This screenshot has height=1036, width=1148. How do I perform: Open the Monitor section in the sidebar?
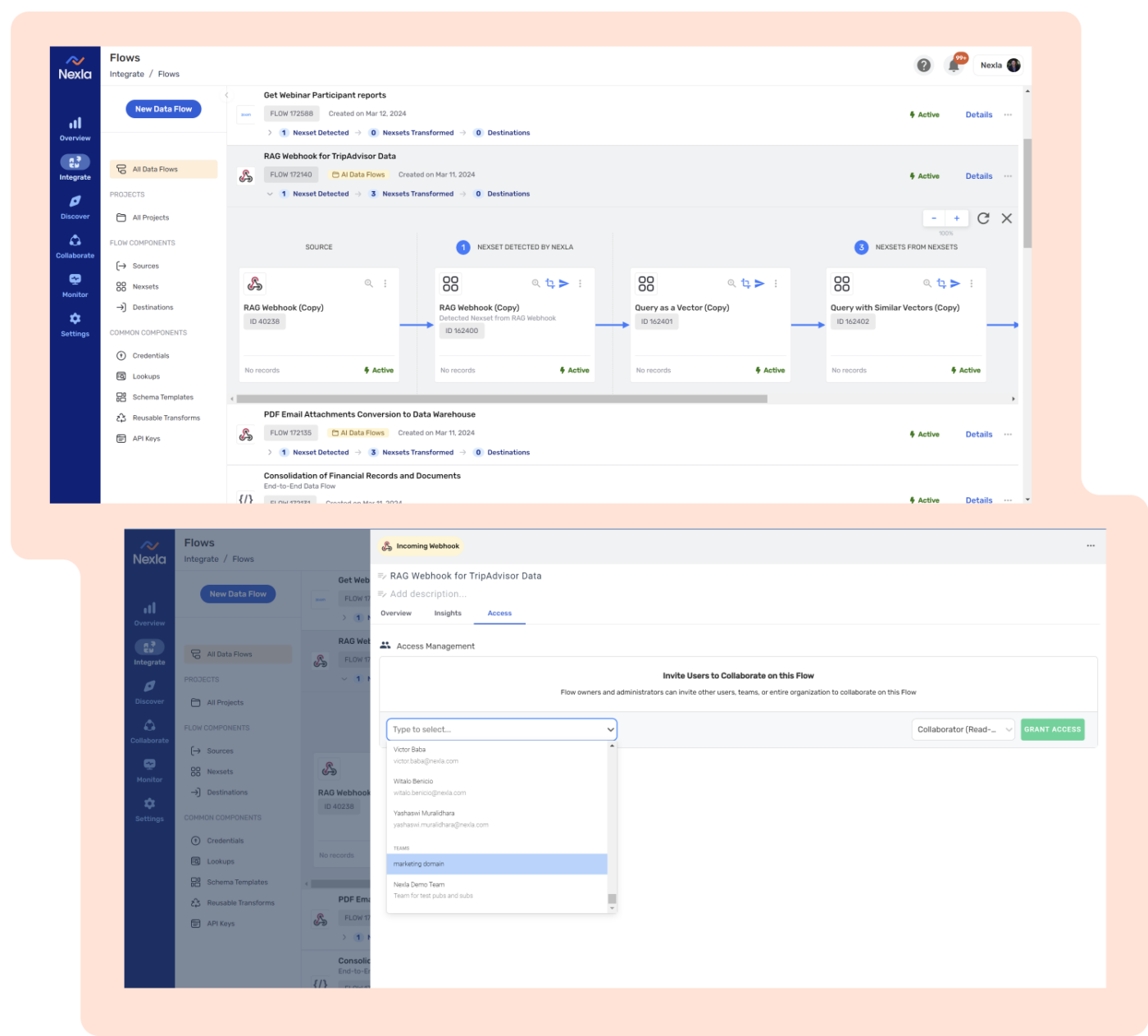click(75, 285)
